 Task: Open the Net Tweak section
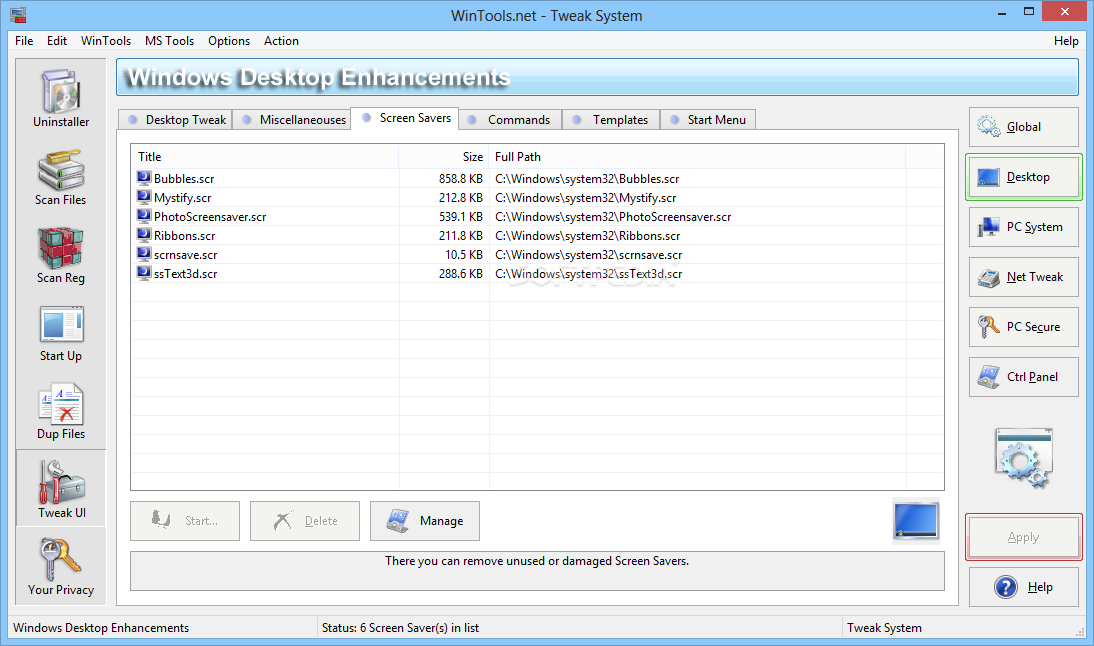pos(1024,277)
